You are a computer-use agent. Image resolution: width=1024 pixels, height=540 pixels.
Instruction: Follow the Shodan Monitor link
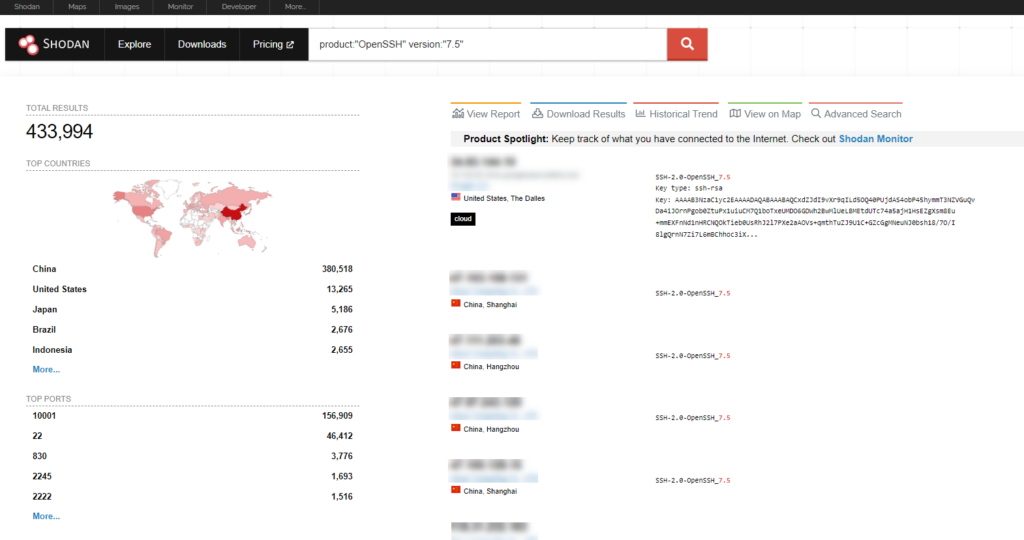pyautogui.click(x=875, y=138)
